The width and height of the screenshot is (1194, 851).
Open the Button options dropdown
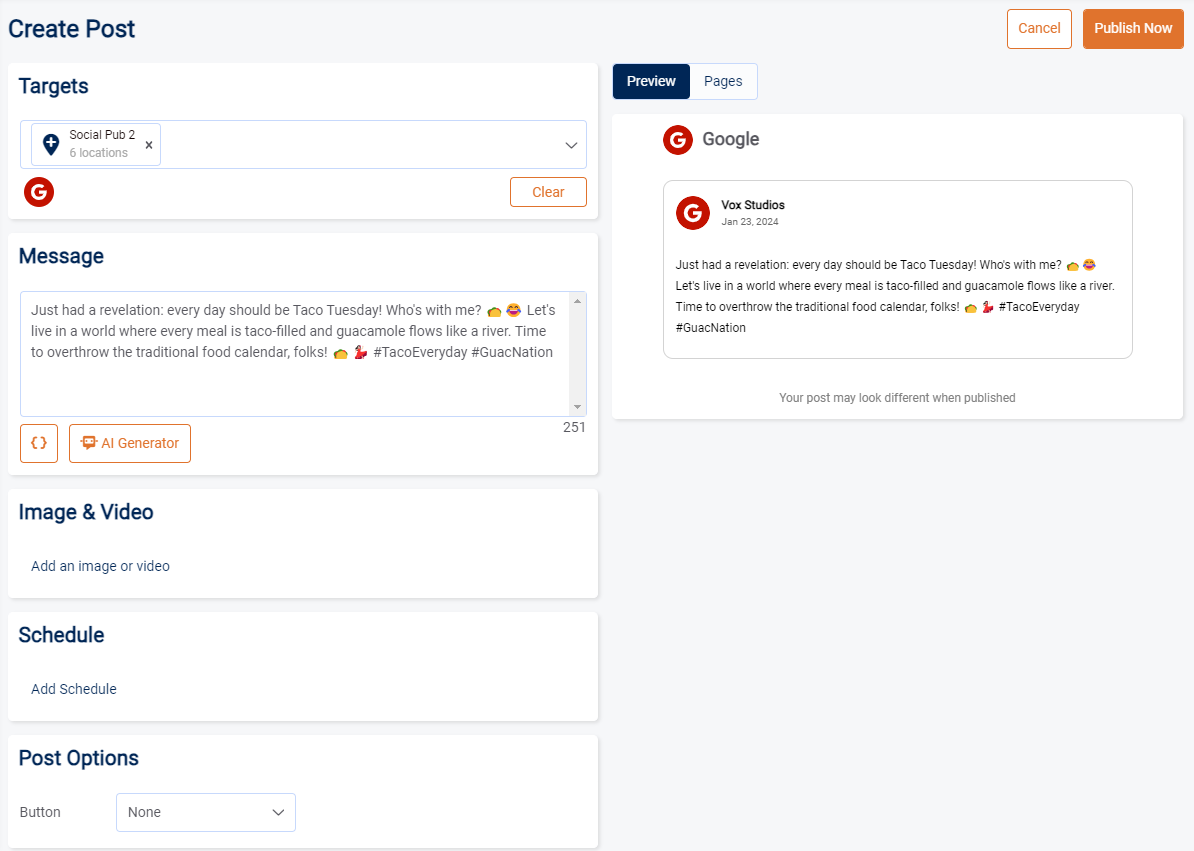tap(206, 812)
